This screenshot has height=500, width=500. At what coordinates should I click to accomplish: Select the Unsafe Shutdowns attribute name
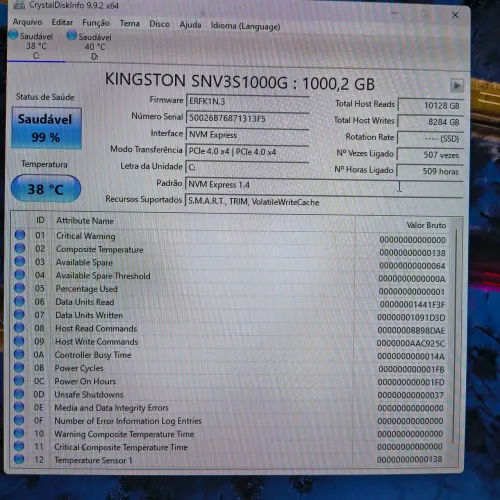[x=89, y=394]
